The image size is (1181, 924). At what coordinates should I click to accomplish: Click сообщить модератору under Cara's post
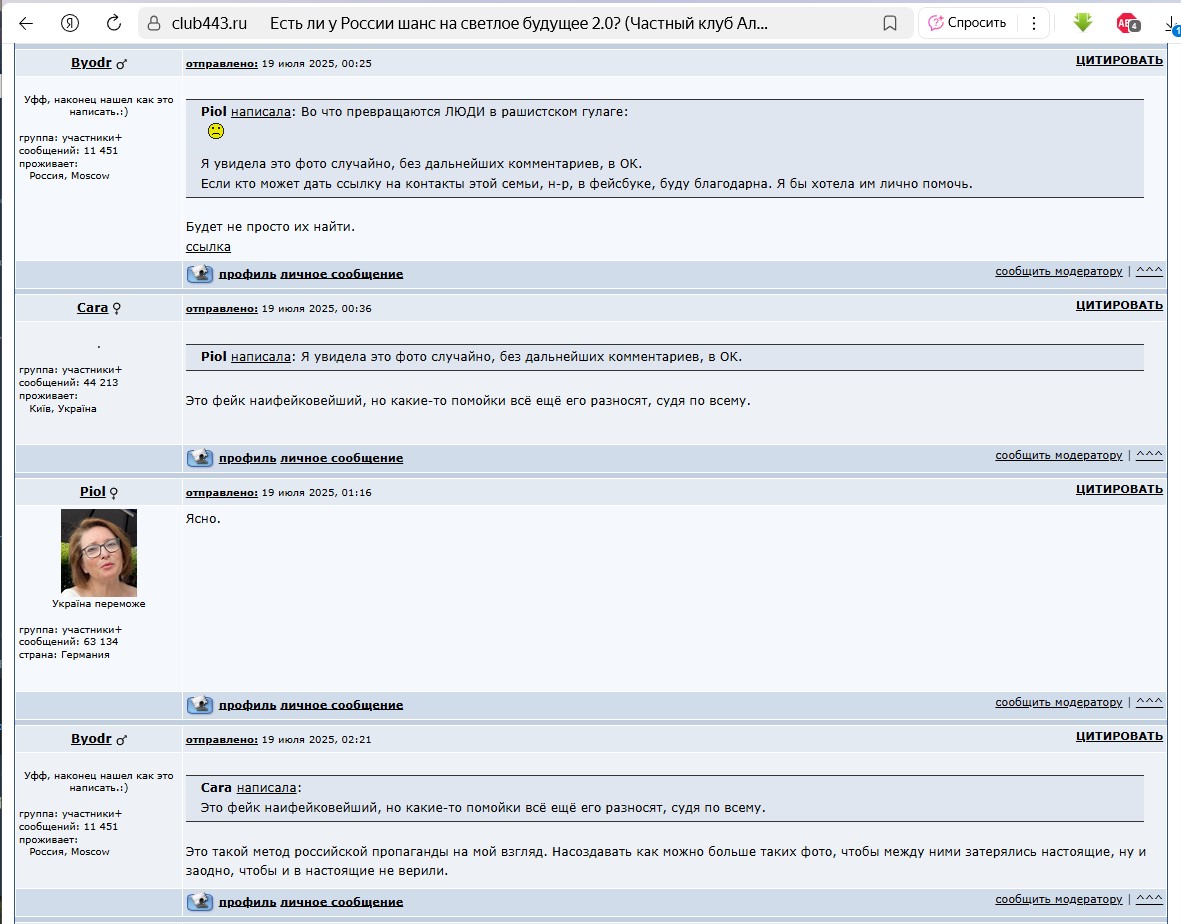tap(1058, 455)
